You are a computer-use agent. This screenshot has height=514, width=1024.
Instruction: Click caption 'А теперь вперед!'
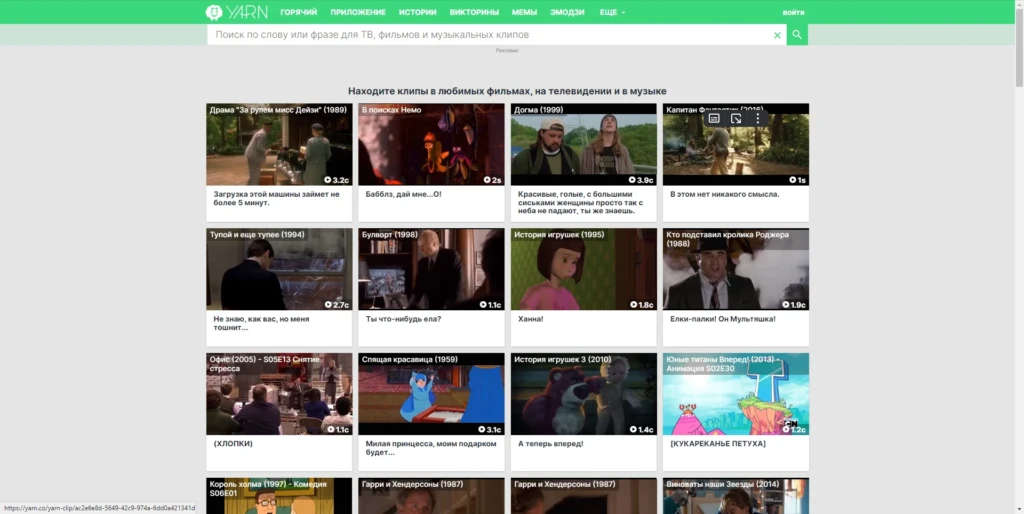point(551,443)
